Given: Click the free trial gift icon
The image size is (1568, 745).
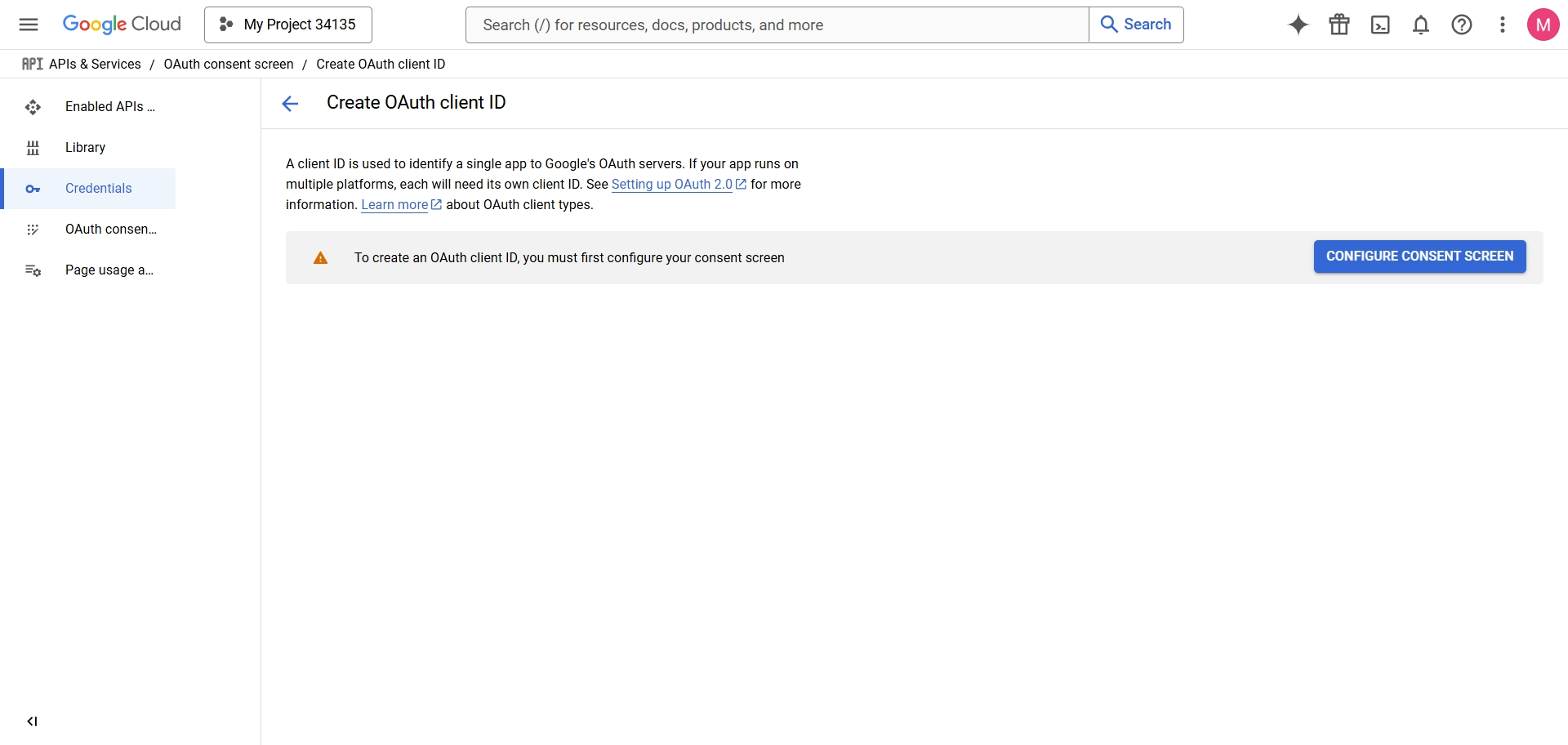Looking at the screenshot, I should pyautogui.click(x=1339, y=25).
